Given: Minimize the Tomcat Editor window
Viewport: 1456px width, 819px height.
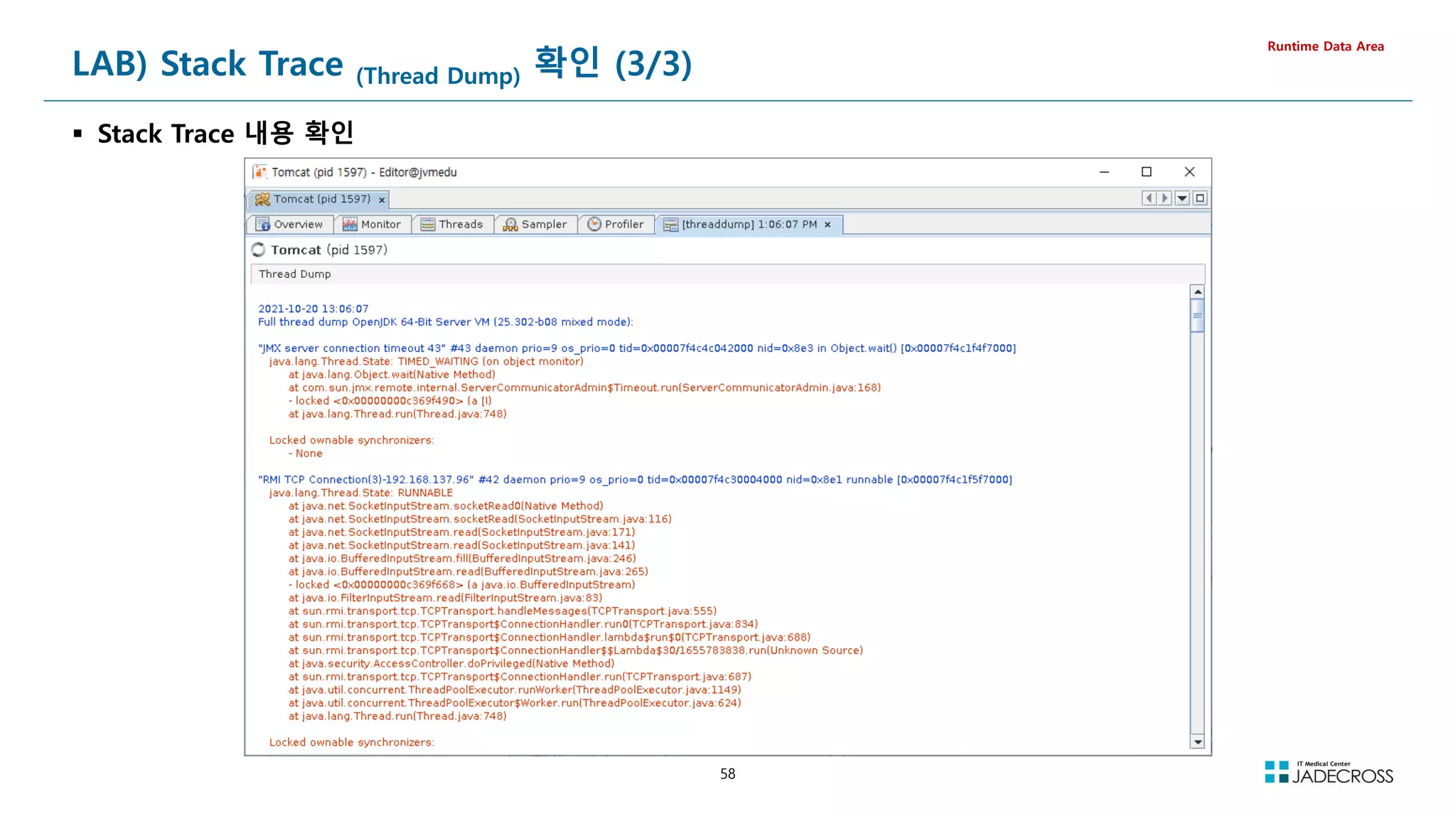Looking at the screenshot, I should click(1104, 172).
